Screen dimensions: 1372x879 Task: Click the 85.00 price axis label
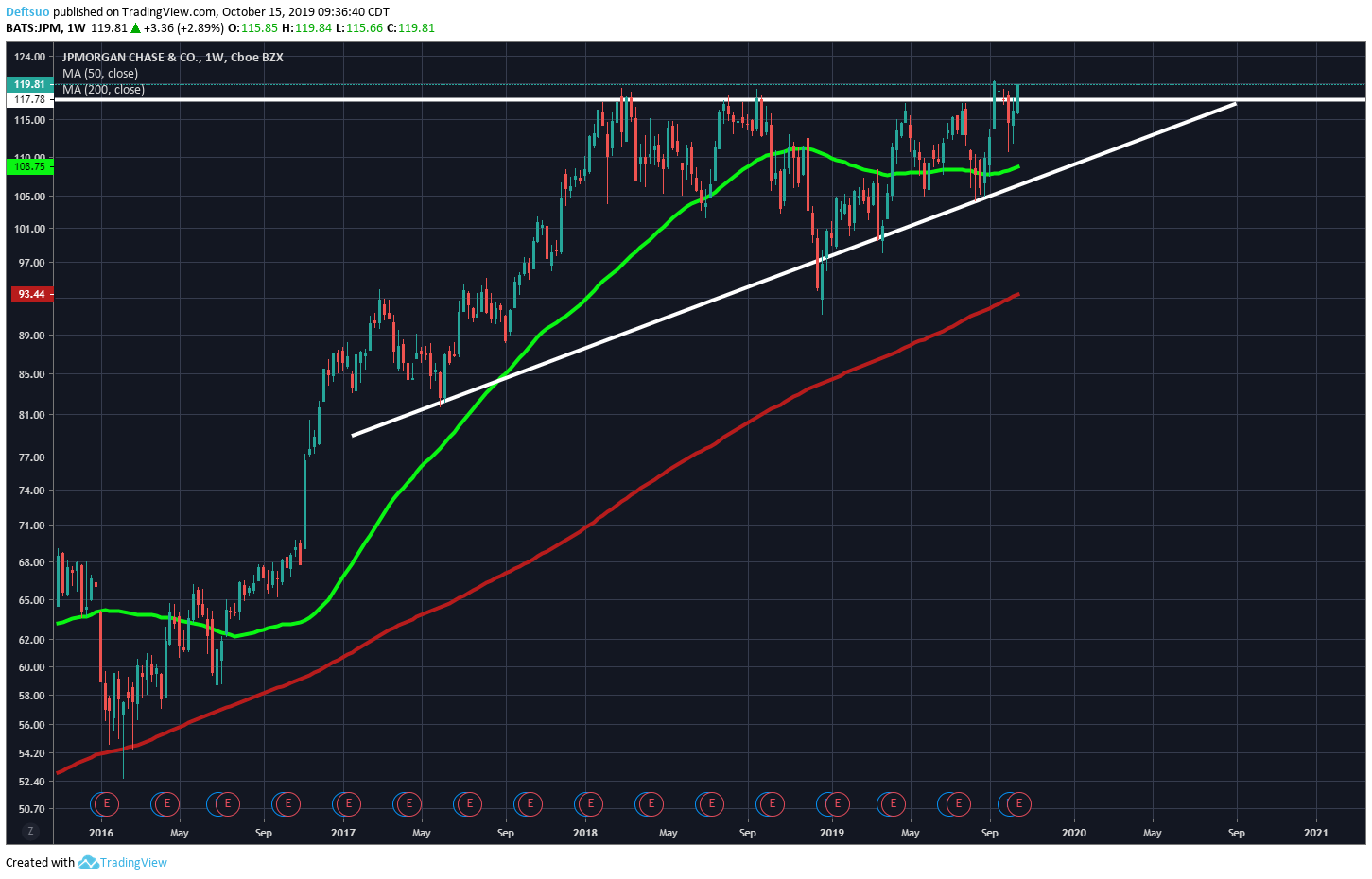(31, 374)
